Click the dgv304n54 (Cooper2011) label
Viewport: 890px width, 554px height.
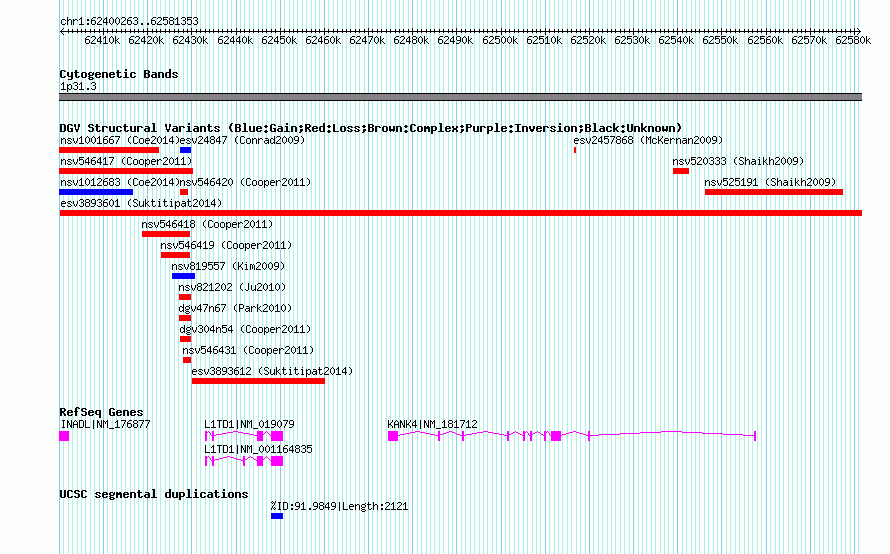tap(245, 329)
